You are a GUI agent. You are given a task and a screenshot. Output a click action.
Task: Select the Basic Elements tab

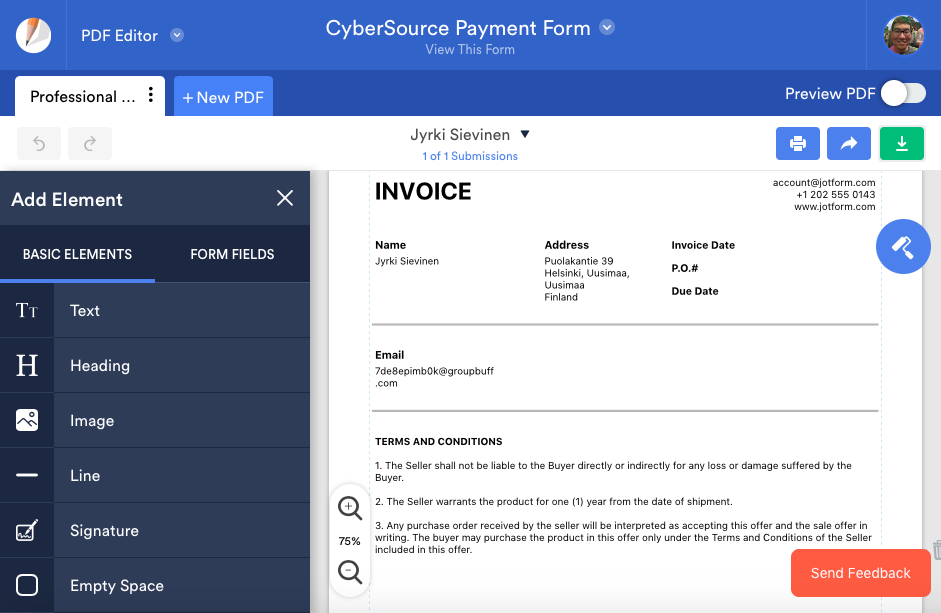pos(77,254)
